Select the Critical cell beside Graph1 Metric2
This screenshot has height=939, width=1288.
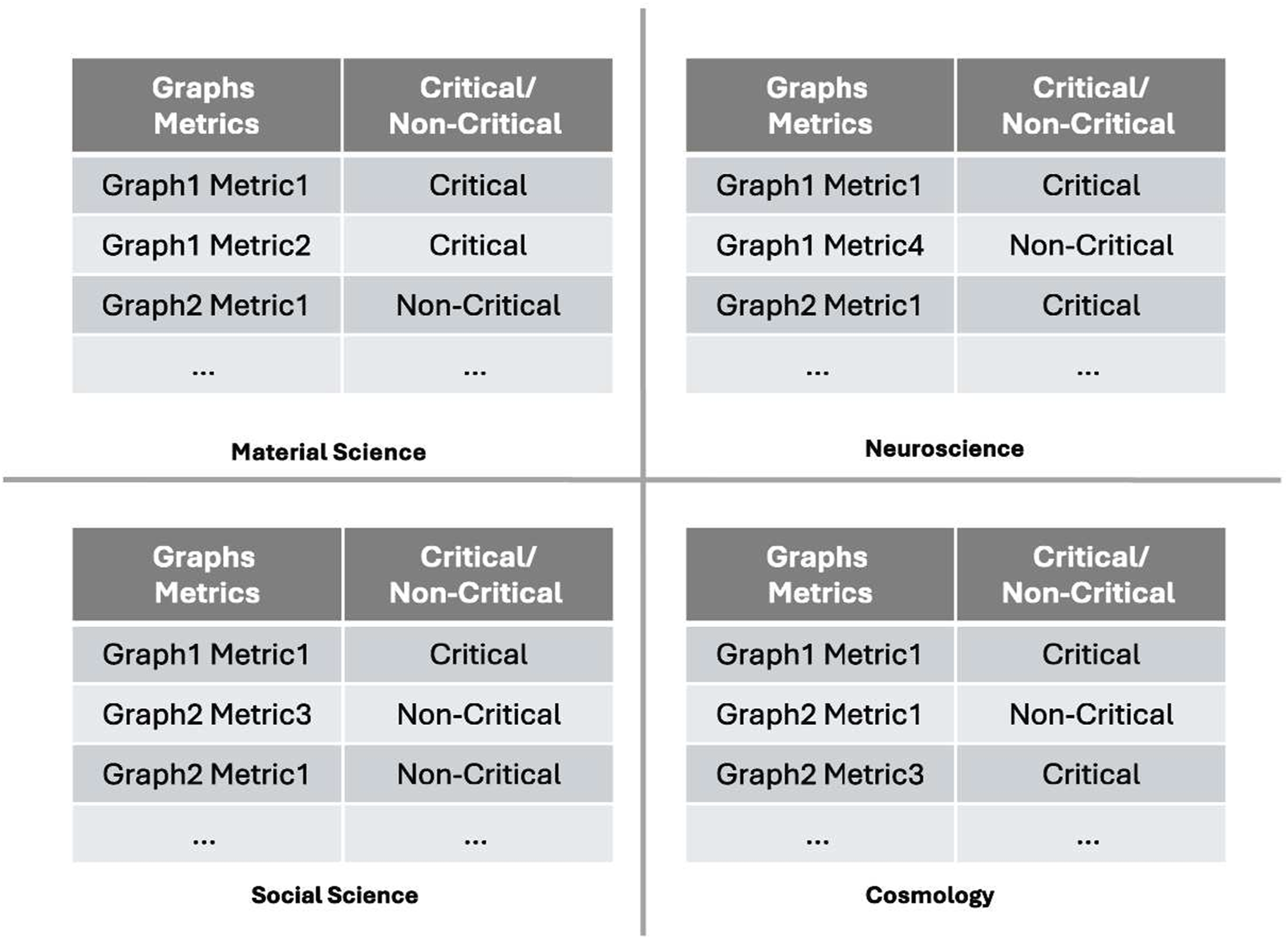pos(478,245)
